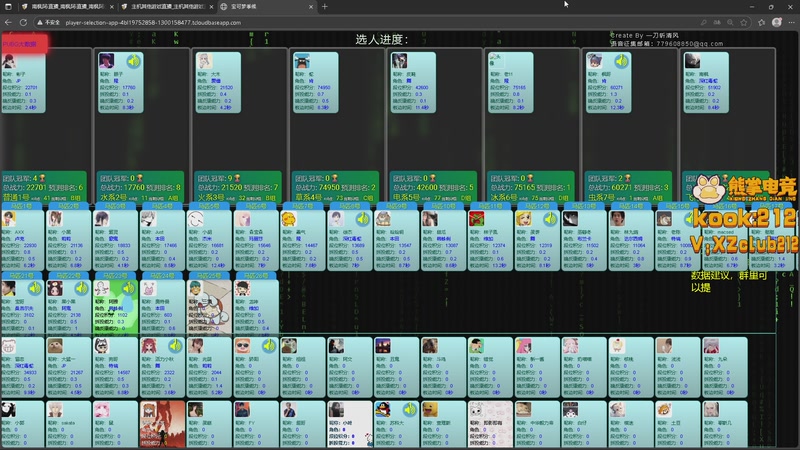The height and width of the screenshot is (450, 800).
Task: Select the 34933 player card
Action: coord(22,367)
